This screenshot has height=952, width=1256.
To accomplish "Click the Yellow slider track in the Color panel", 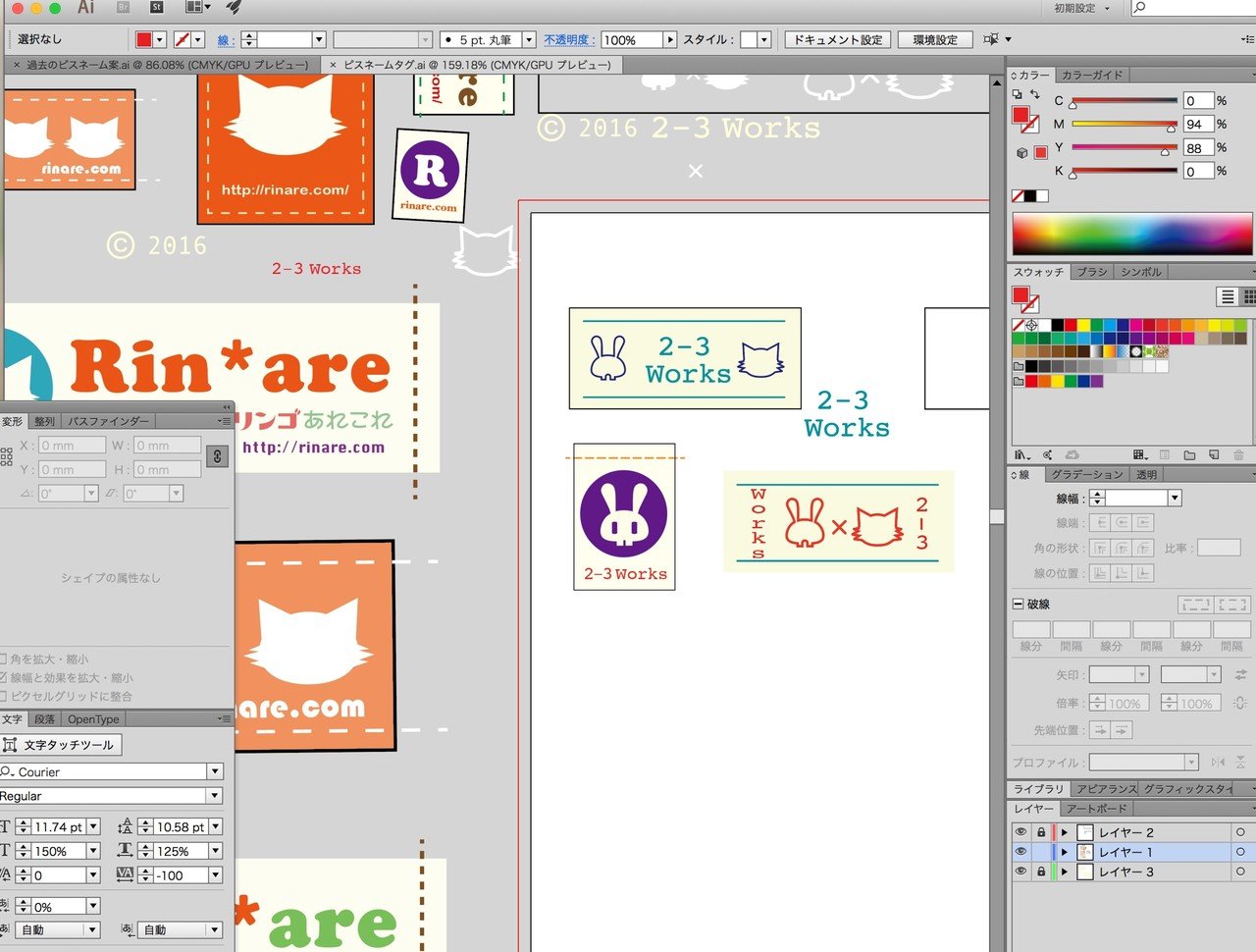I will [1124, 147].
